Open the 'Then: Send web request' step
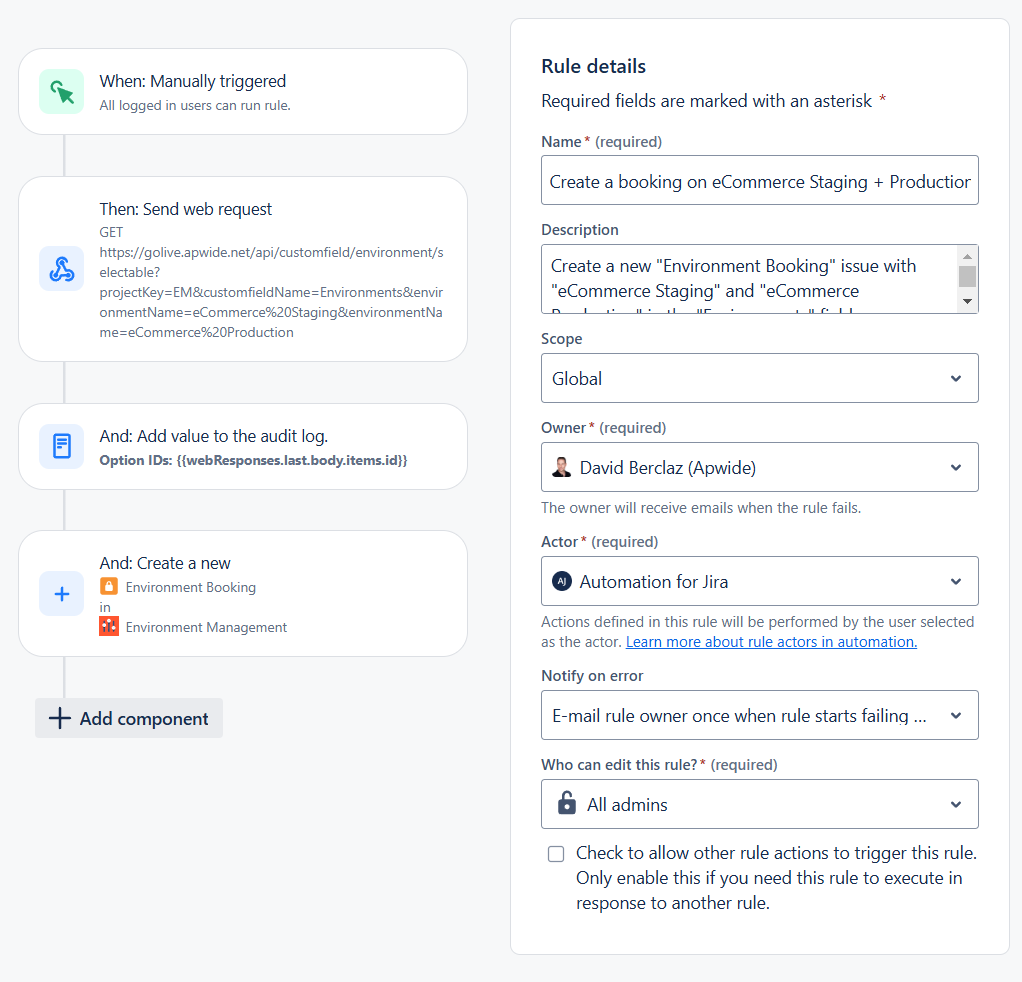1022x982 pixels. pos(242,269)
